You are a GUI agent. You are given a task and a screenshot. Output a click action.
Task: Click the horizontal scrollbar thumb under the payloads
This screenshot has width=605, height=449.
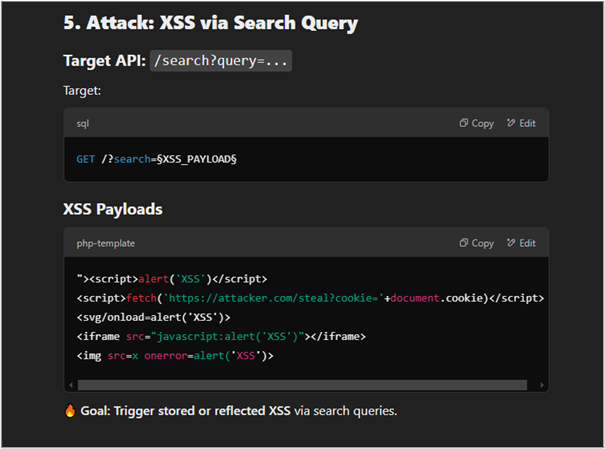pyautogui.click(x=300, y=384)
